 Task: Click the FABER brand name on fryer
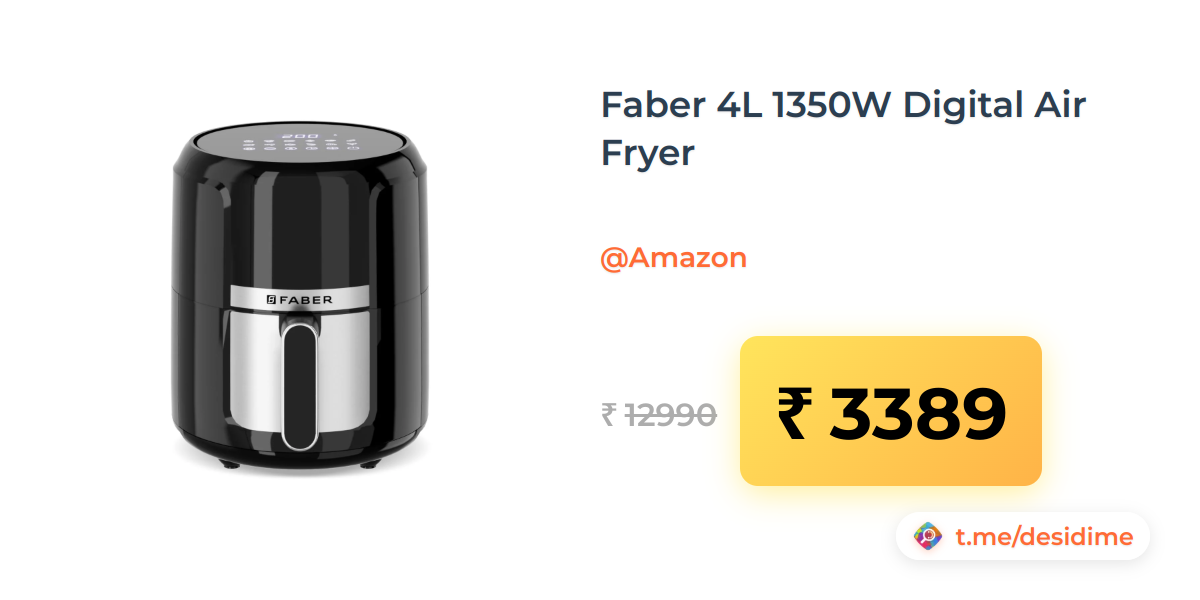pyautogui.click(x=306, y=299)
